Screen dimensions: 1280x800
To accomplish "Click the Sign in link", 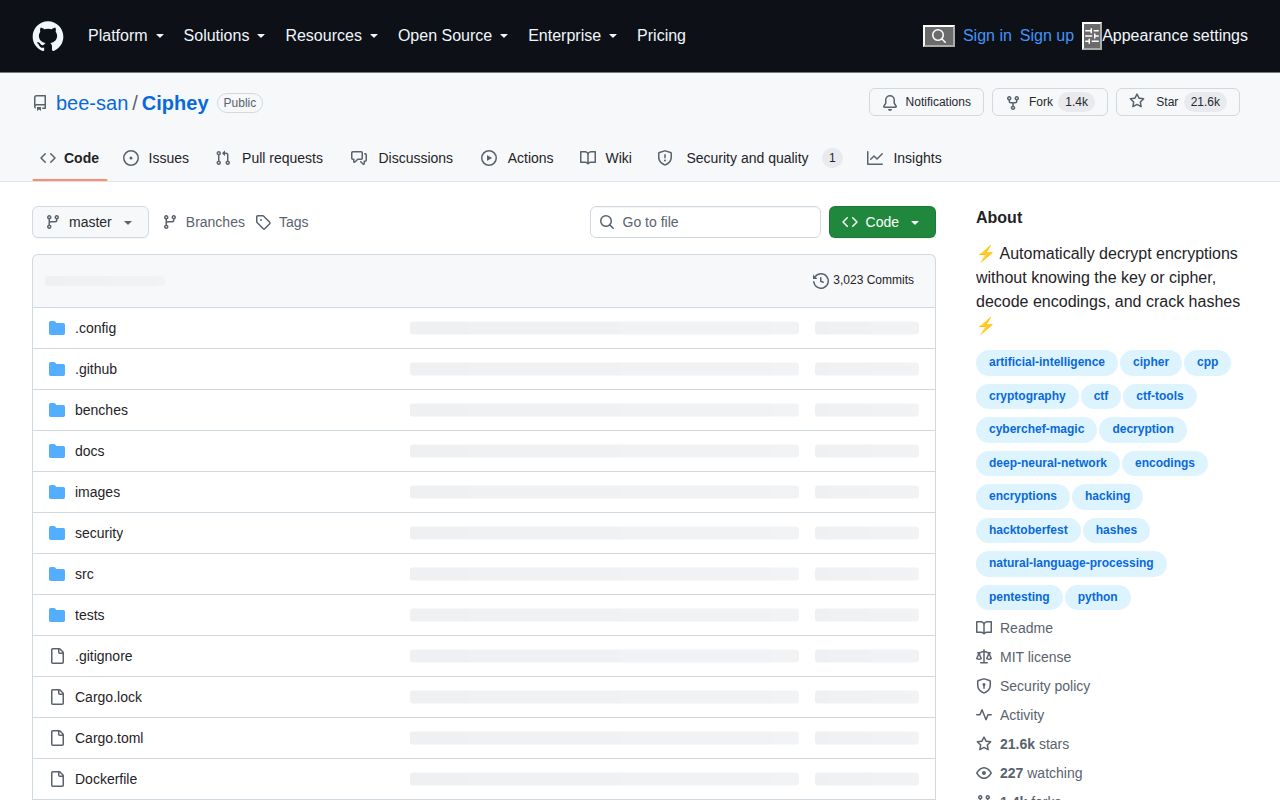I will pos(987,36).
